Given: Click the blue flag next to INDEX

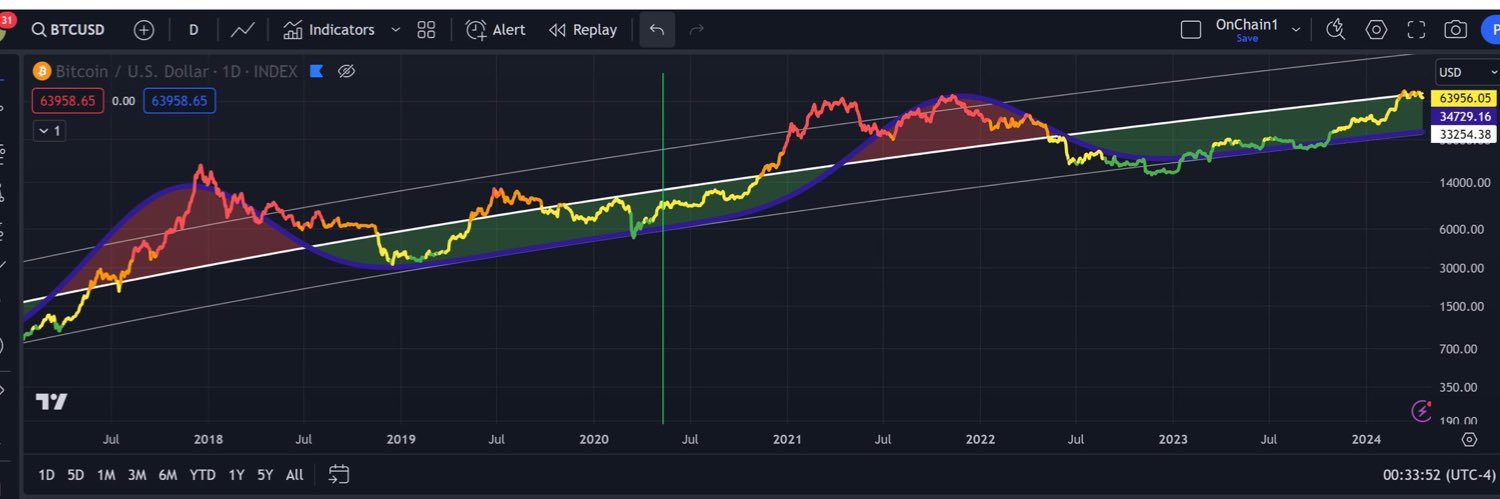Looking at the screenshot, I should pyautogui.click(x=316, y=71).
